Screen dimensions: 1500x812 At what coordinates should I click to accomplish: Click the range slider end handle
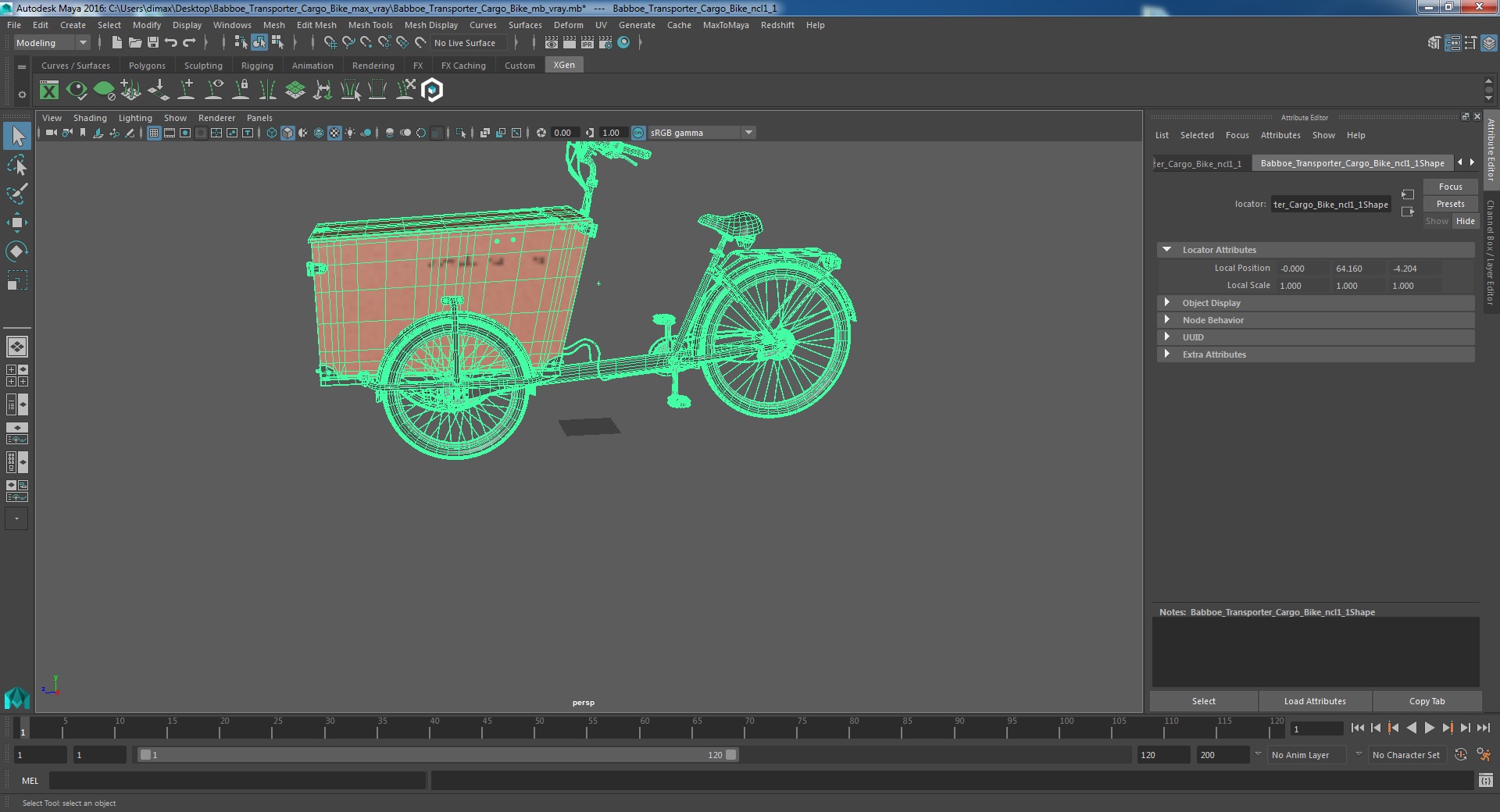pyautogui.click(x=731, y=755)
